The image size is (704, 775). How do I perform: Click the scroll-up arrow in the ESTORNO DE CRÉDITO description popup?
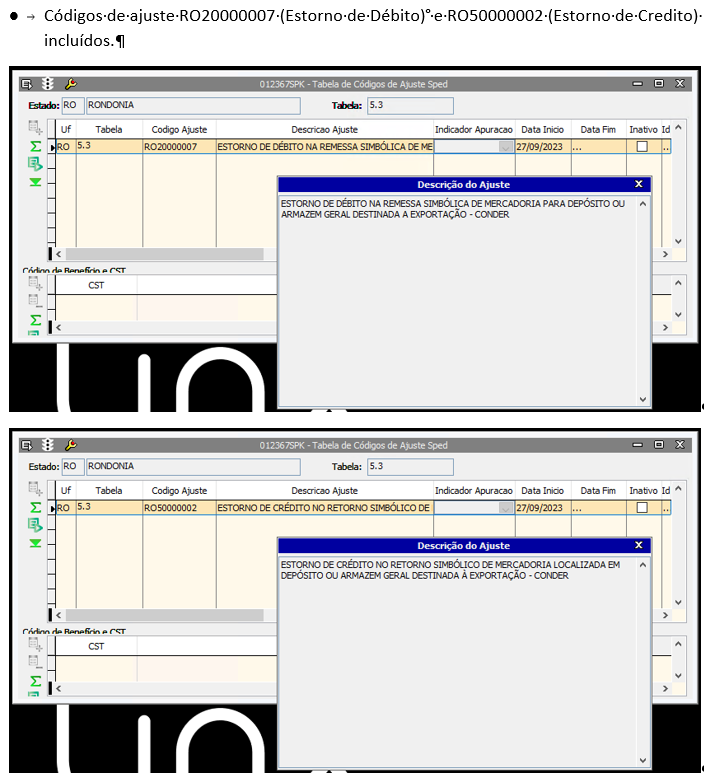(x=643, y=565)
